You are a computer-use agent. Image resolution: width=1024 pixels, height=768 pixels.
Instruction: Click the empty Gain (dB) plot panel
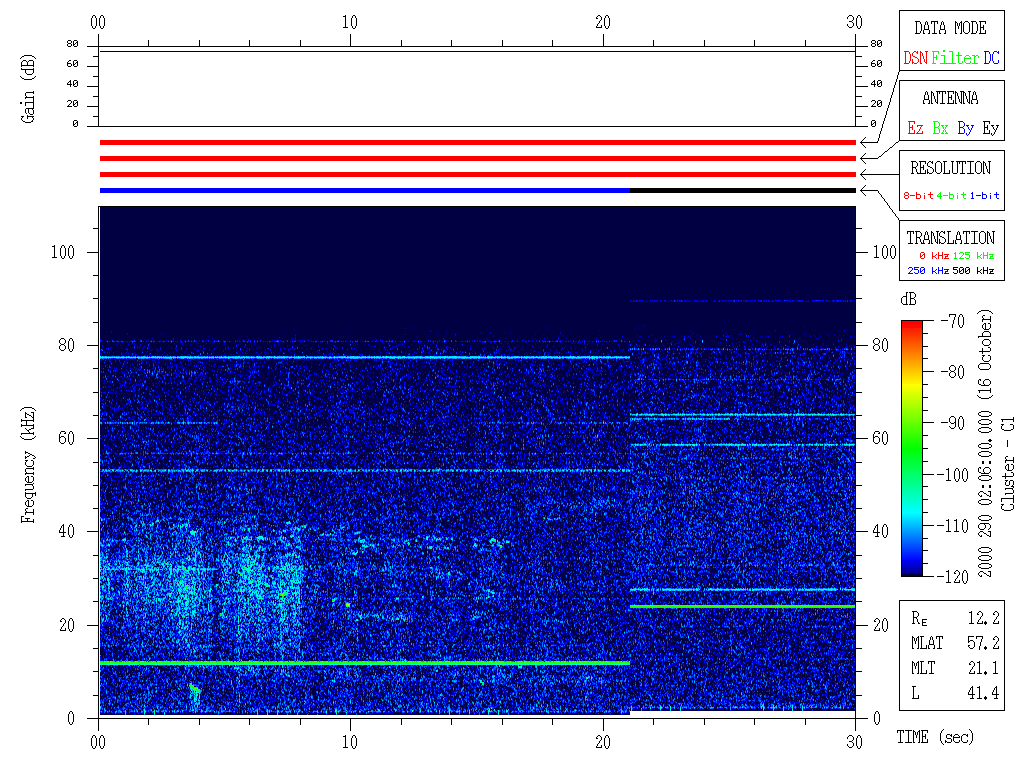tap(477, 88)
